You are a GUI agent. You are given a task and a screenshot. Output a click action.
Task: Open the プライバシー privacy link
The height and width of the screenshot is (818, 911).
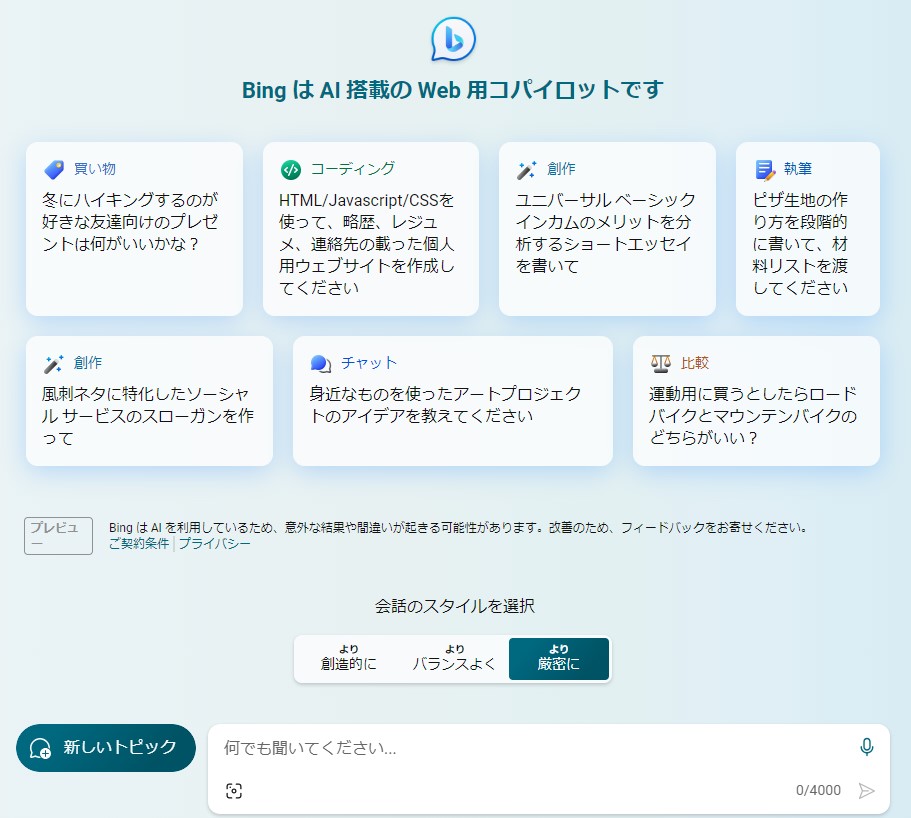tap(214, 544)
